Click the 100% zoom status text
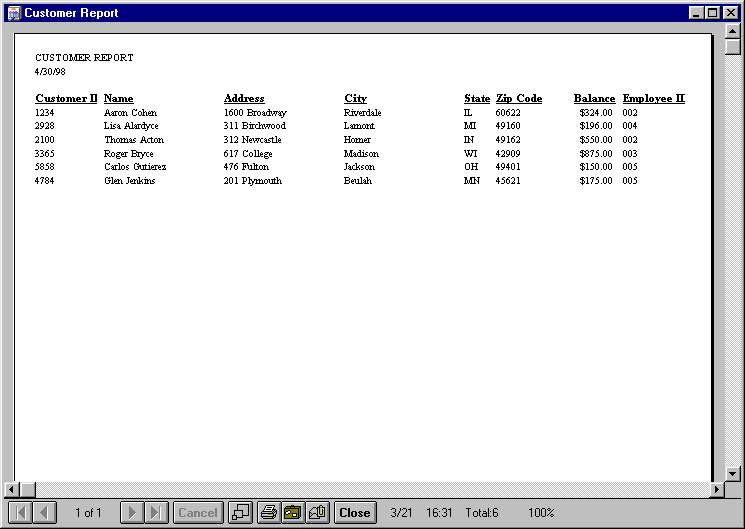Viewport: 745px width, 529px height. coord(541,513)
